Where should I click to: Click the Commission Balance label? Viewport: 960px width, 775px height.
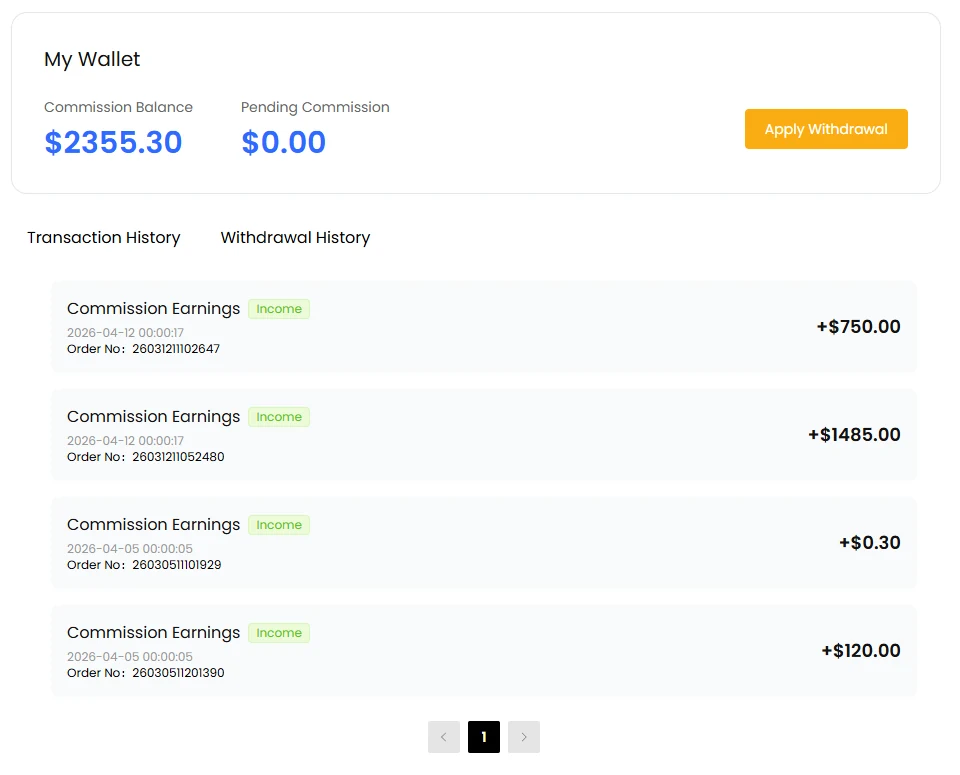click(118, 107)
